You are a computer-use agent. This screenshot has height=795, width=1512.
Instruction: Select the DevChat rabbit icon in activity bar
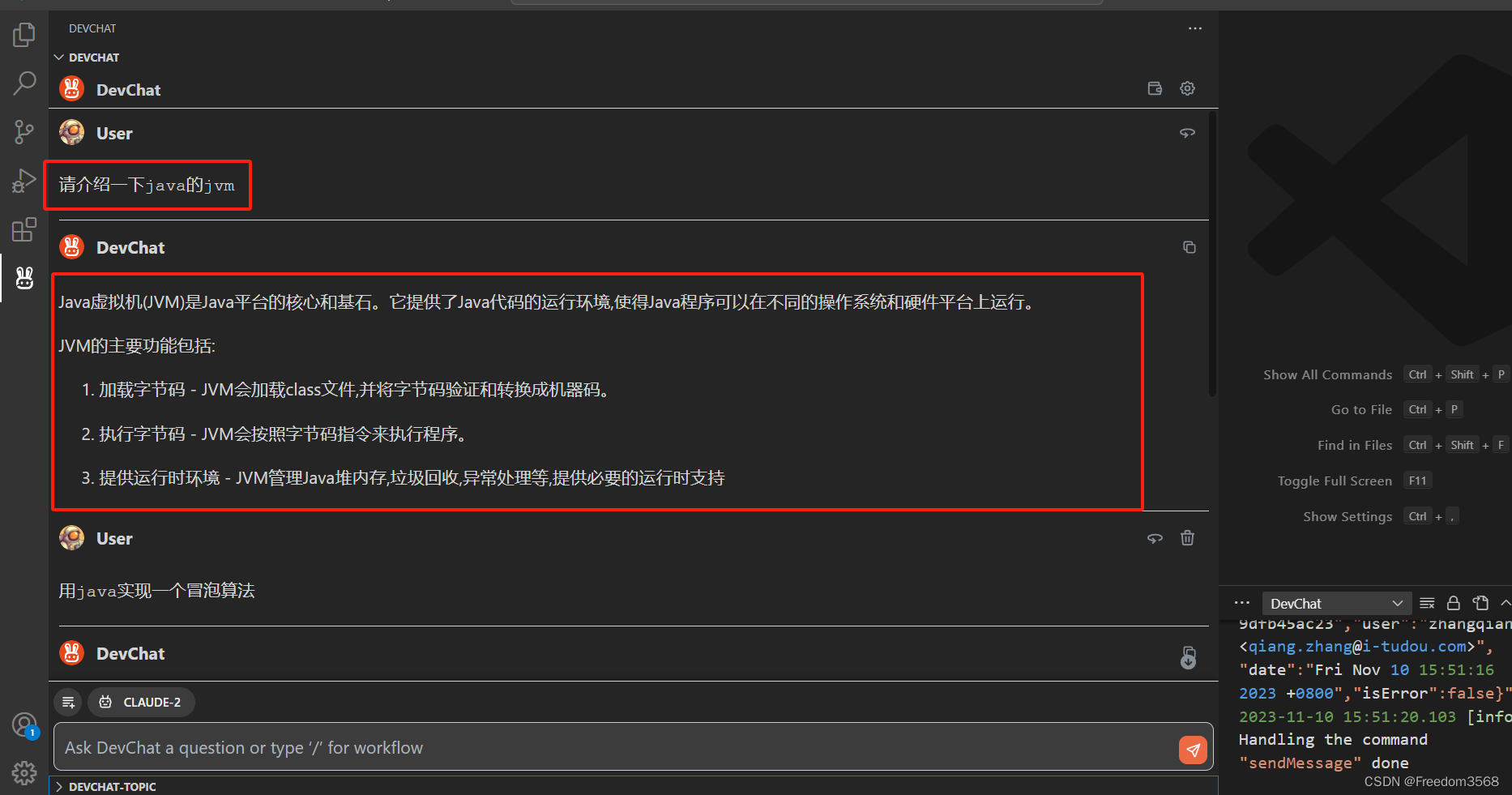(x=24, y=278)
